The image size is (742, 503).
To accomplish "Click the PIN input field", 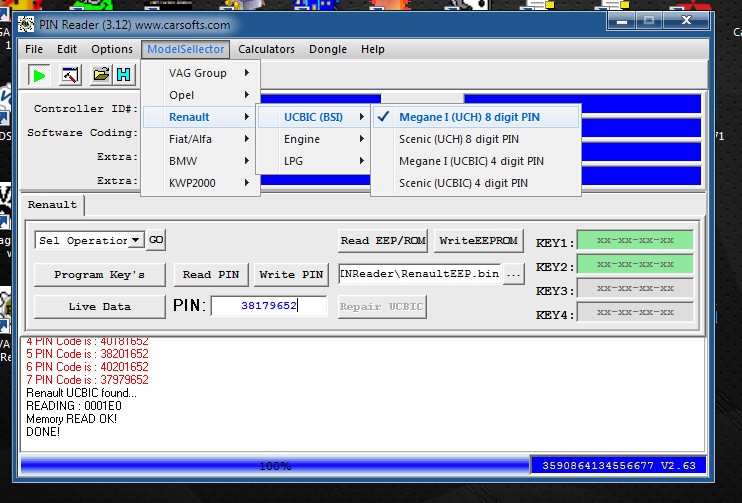I will [269, 306].
